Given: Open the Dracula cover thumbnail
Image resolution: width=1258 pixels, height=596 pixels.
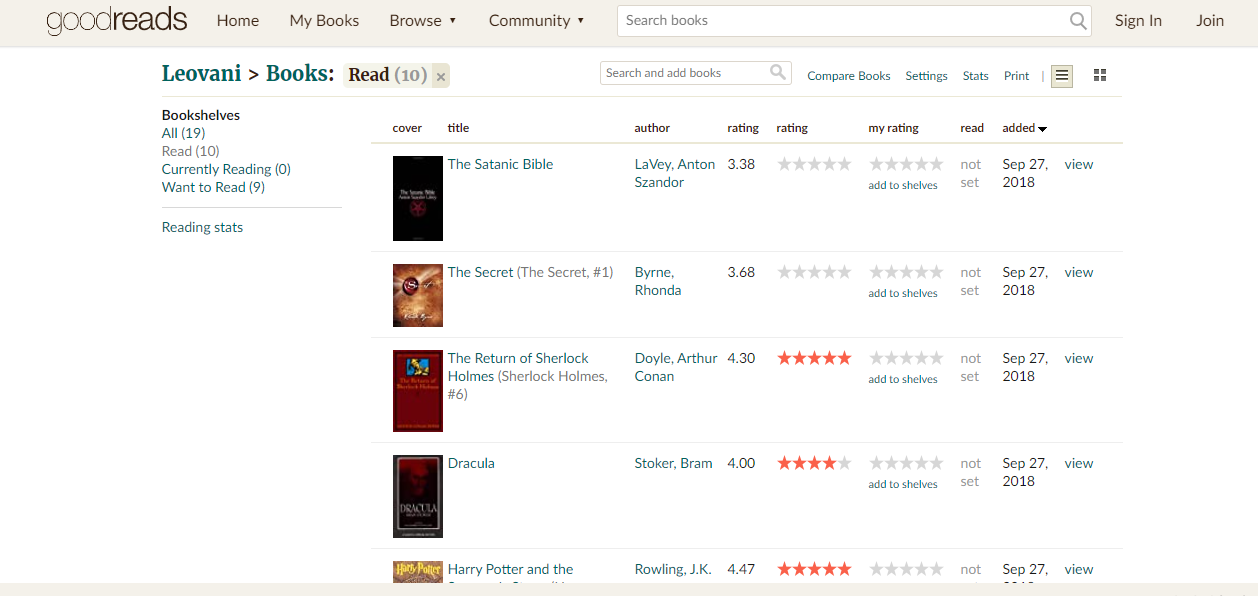Looking at the screenshot, I should click(x=418, y=497).
